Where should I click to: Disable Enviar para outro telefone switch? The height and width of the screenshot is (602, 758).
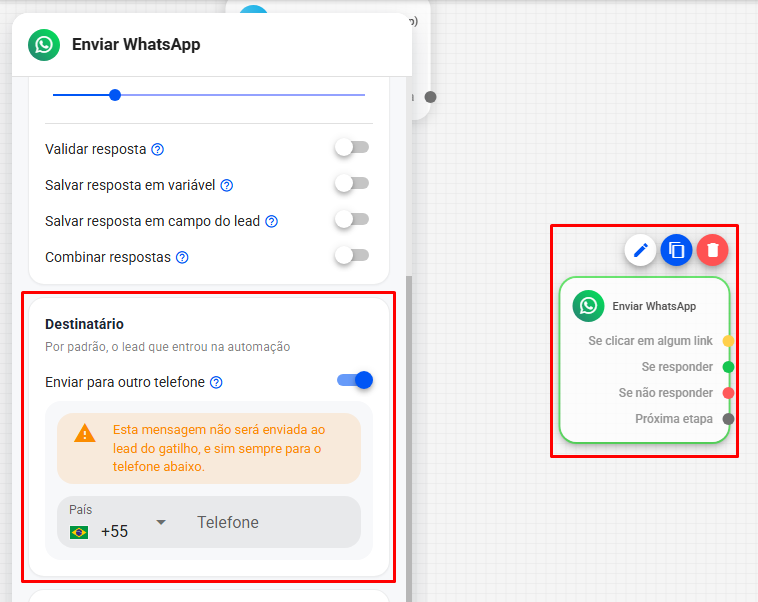click(355, 381)
